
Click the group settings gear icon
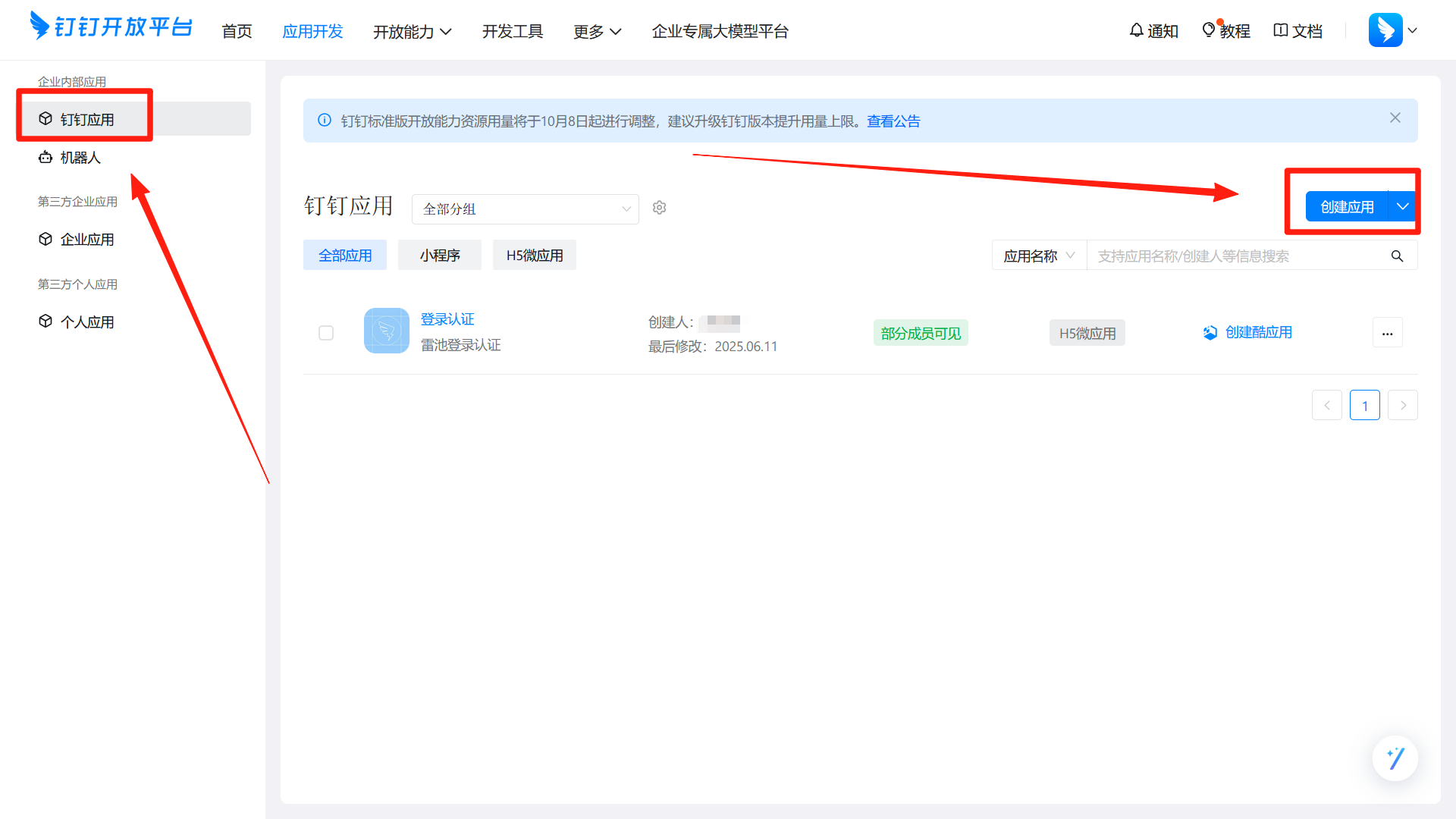coord(660,208)
